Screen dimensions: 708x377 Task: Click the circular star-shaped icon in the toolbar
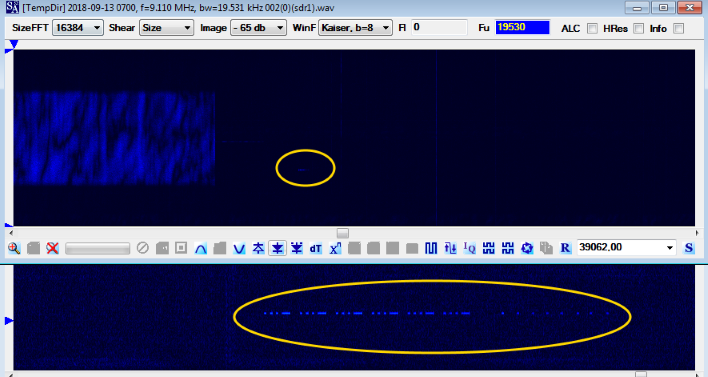click(527, 248)
